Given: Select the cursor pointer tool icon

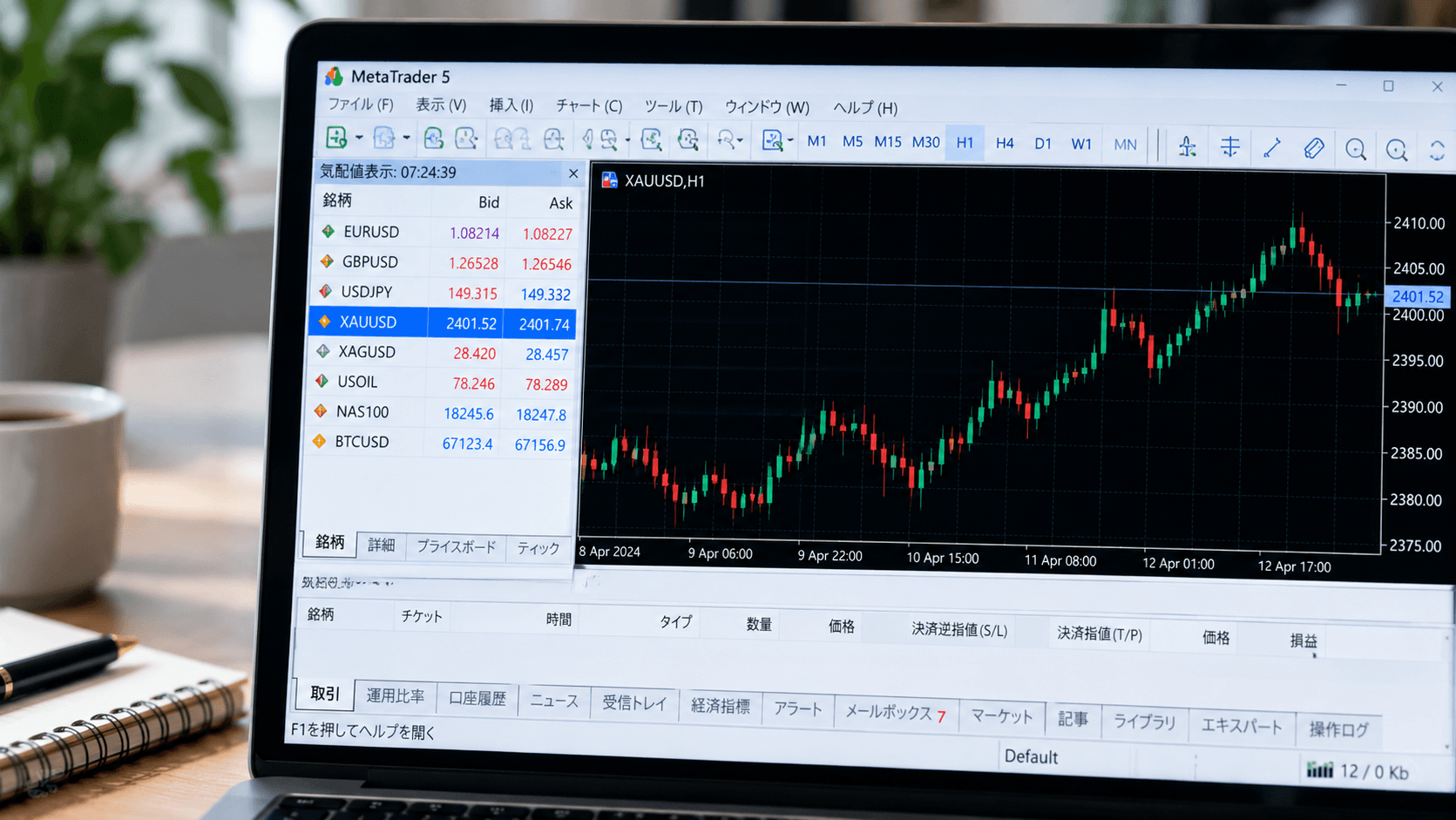Looking at the screenshot, I should [x=1187, y=146].
